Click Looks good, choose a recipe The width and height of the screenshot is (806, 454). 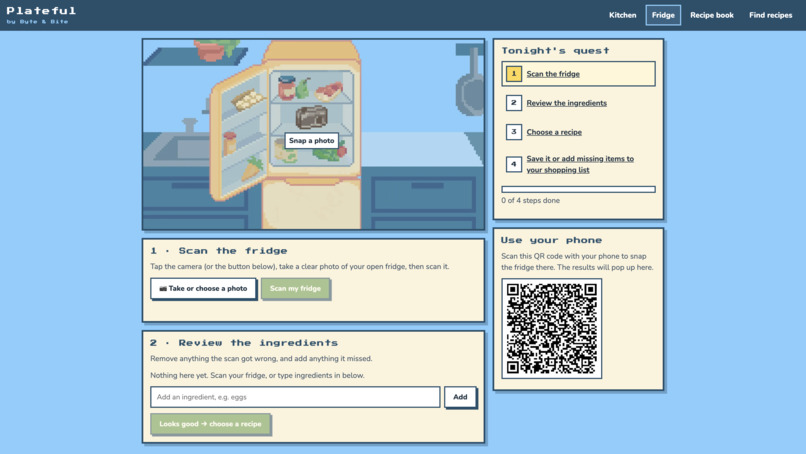point(210,424)
